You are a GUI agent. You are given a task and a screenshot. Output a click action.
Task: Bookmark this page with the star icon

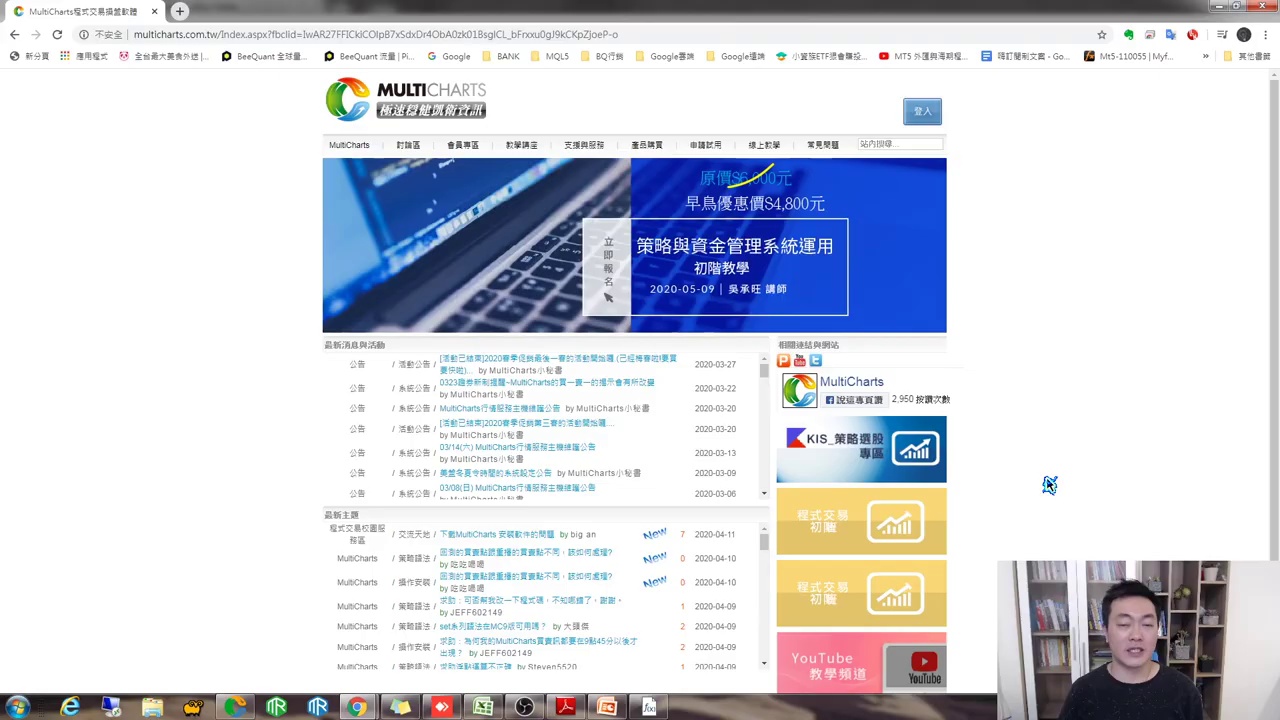(1101, 34)
